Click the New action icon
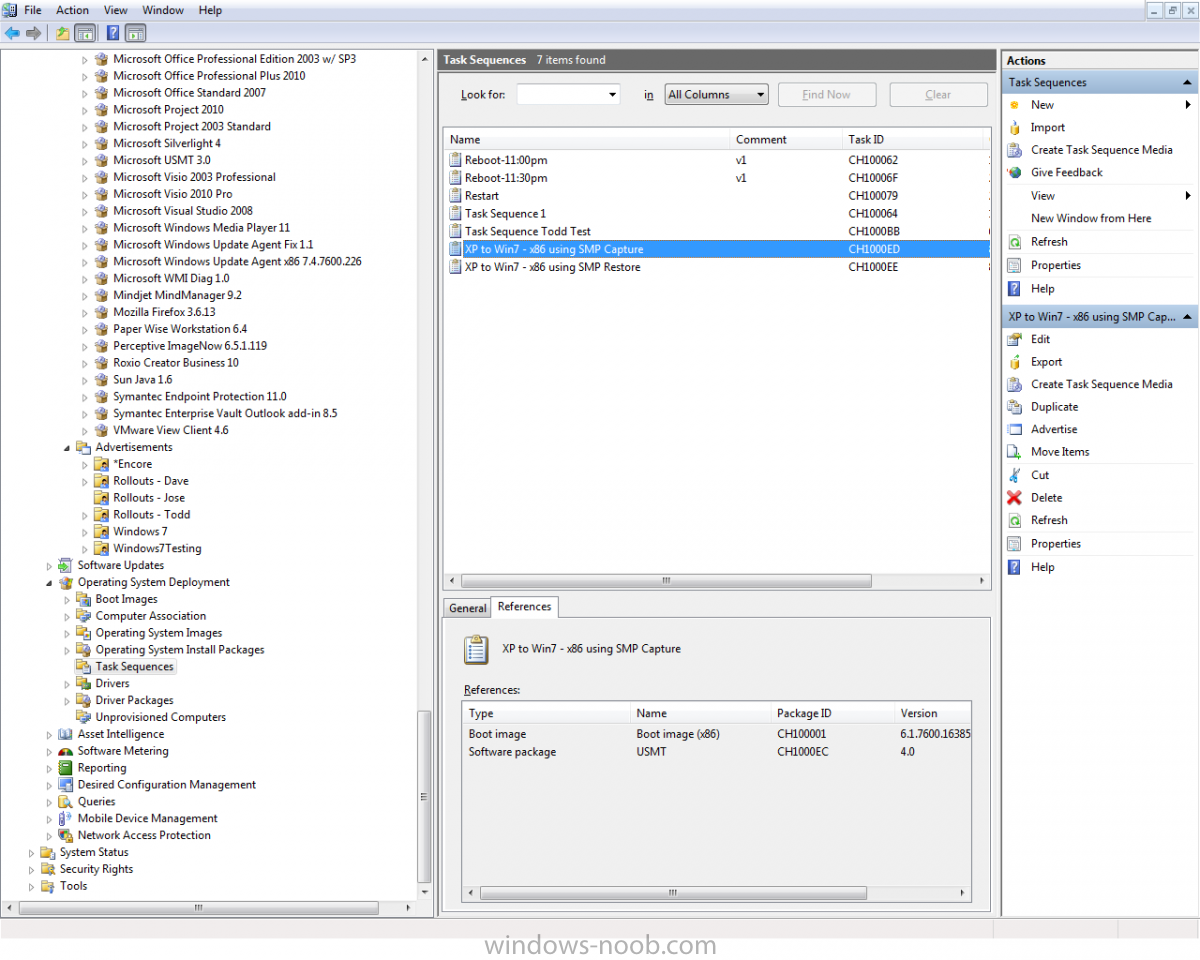 pos(1014,105)
